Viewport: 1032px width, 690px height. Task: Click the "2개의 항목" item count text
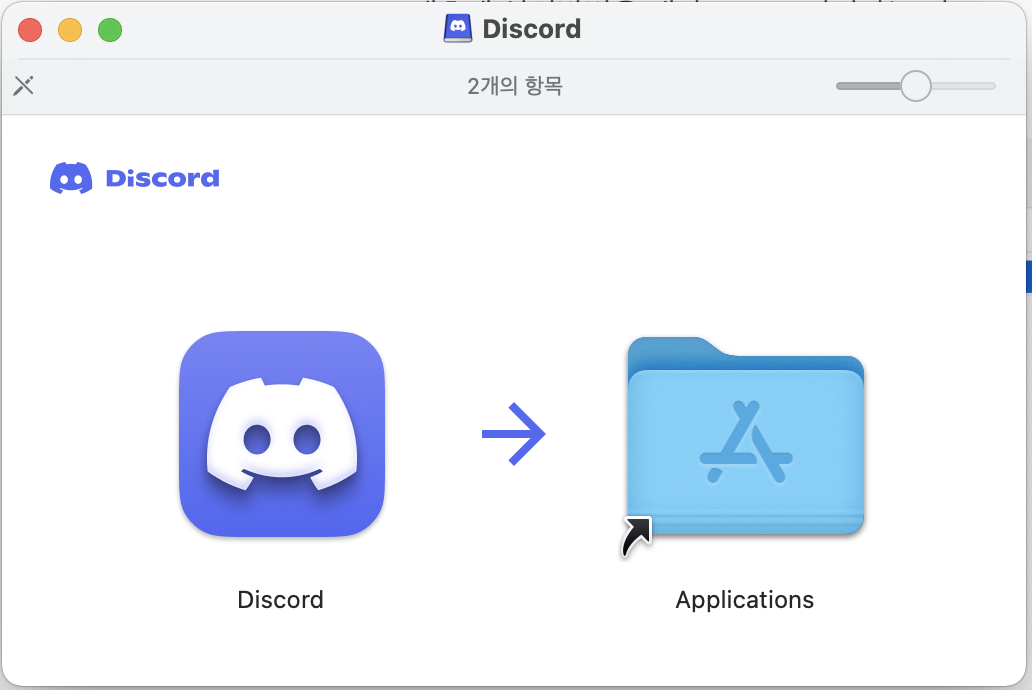(515, 86)
